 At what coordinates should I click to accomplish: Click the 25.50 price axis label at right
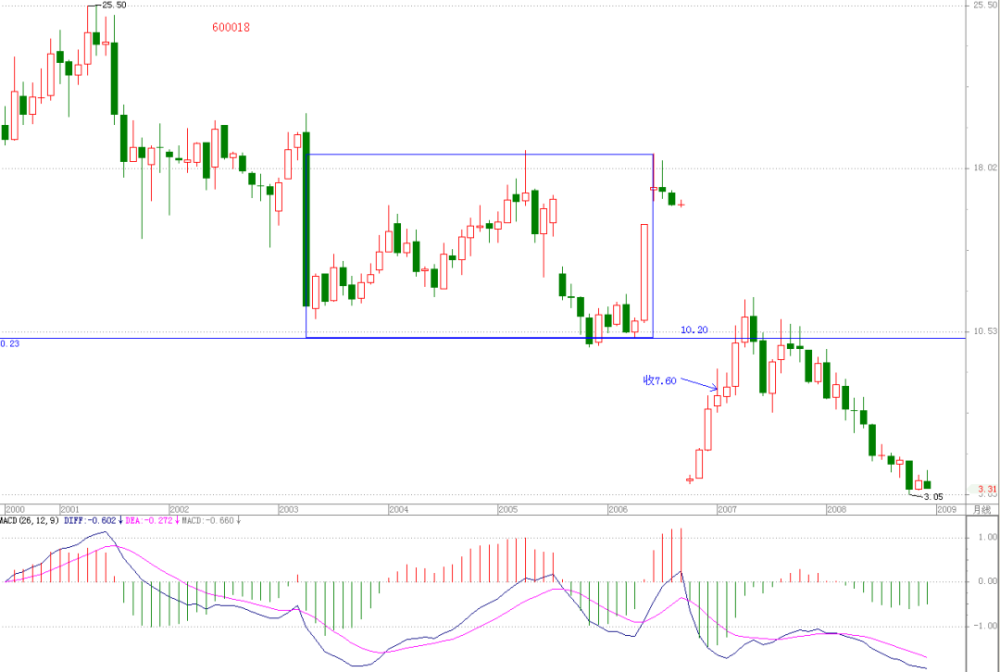(x=985, y=5)
